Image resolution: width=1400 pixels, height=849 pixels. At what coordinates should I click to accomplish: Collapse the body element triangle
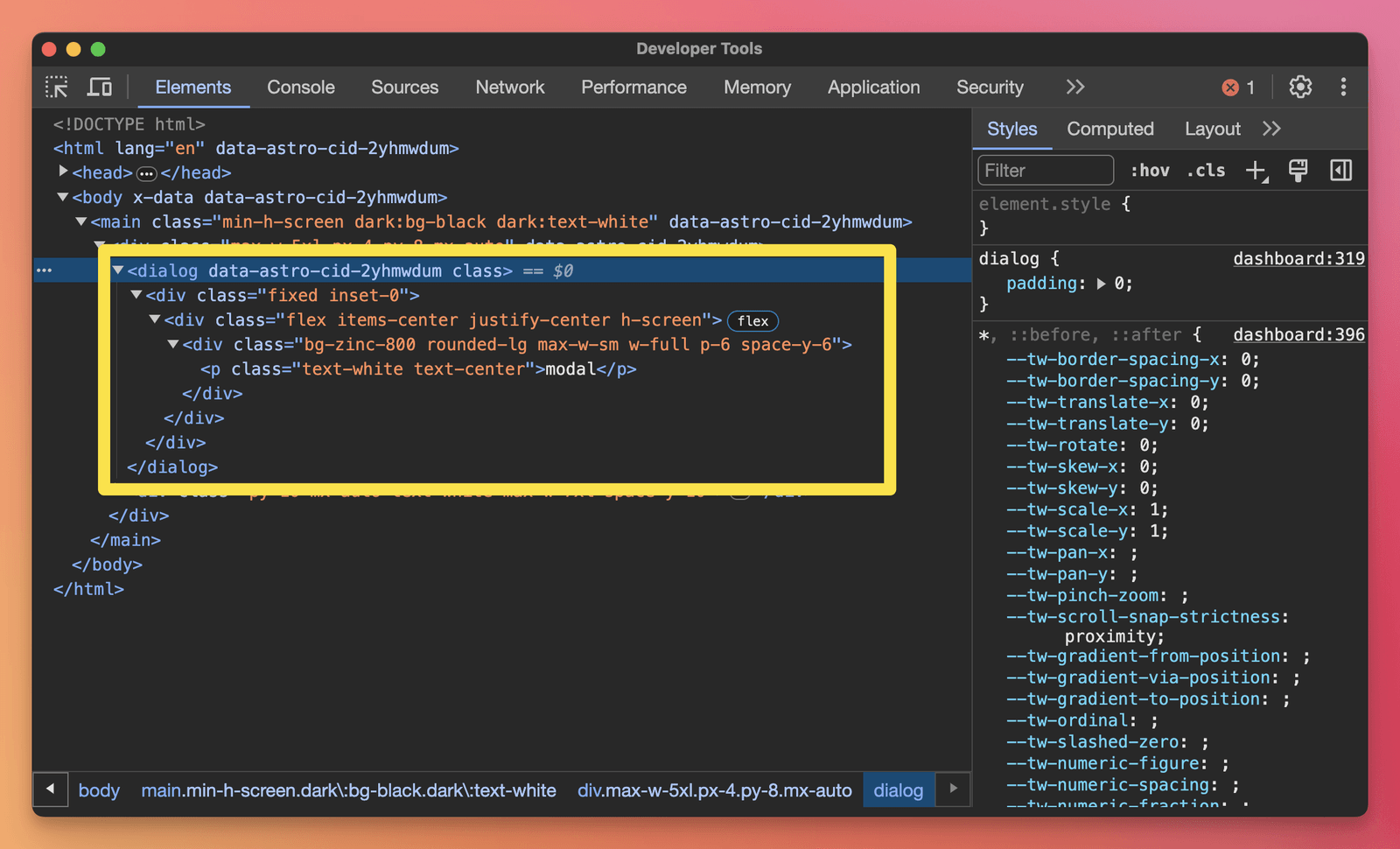click(x=63, y=197)
